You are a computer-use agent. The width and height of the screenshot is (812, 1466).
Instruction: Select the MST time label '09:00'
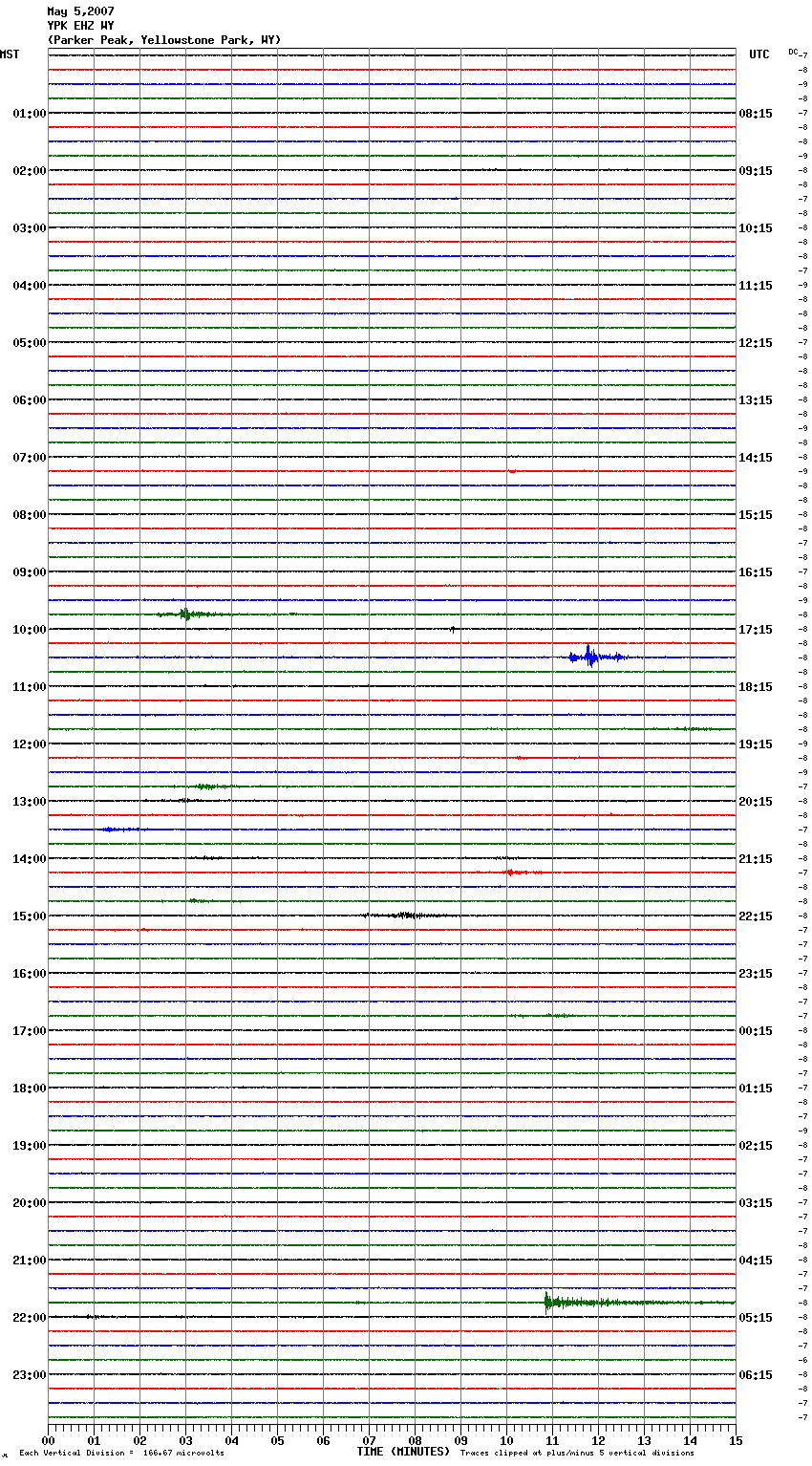coord(29,572)
